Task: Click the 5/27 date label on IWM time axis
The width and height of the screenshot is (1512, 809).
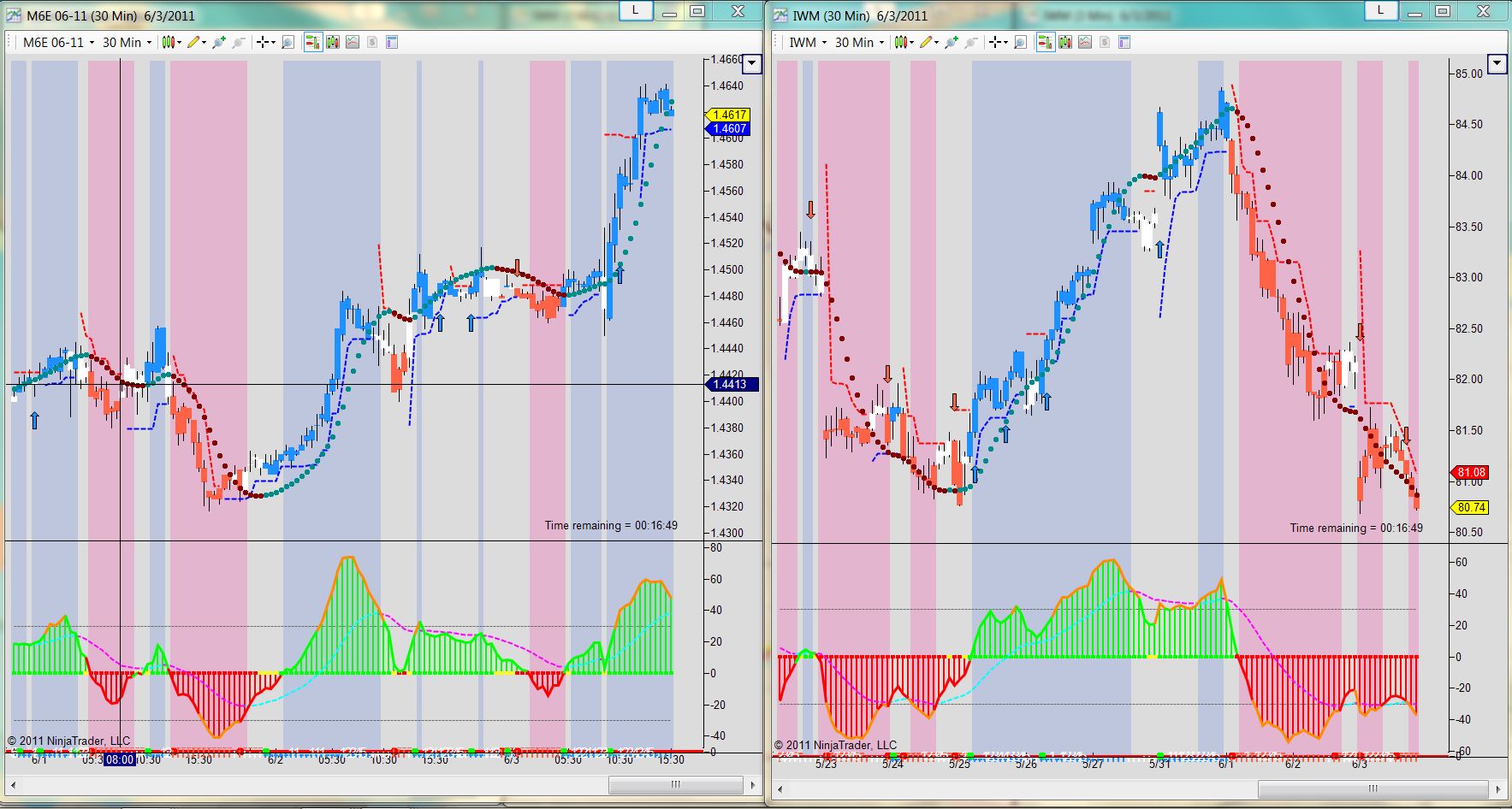Action: [x=1093, y=764]
